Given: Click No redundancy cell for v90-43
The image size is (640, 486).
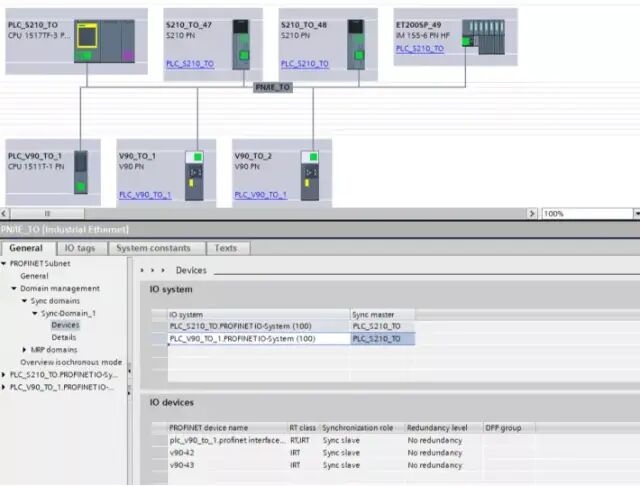Looking at the screenshot, I should click(435, 465).
